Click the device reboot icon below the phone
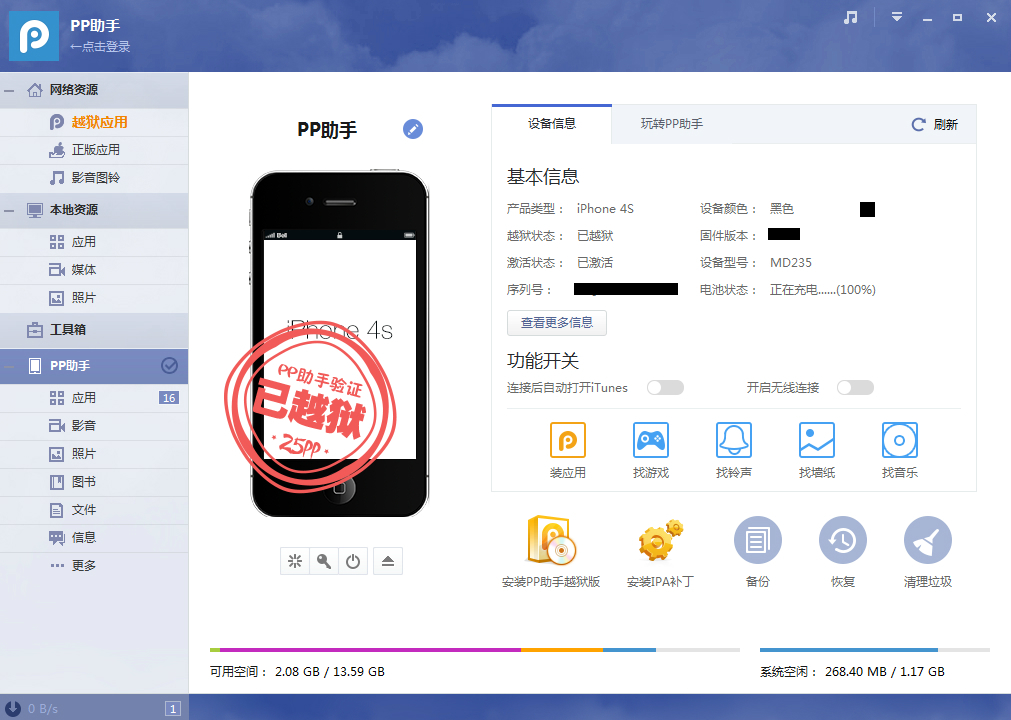Image resolution: width=1011 pixels, height=720 pixels. [x=353, y=561]
